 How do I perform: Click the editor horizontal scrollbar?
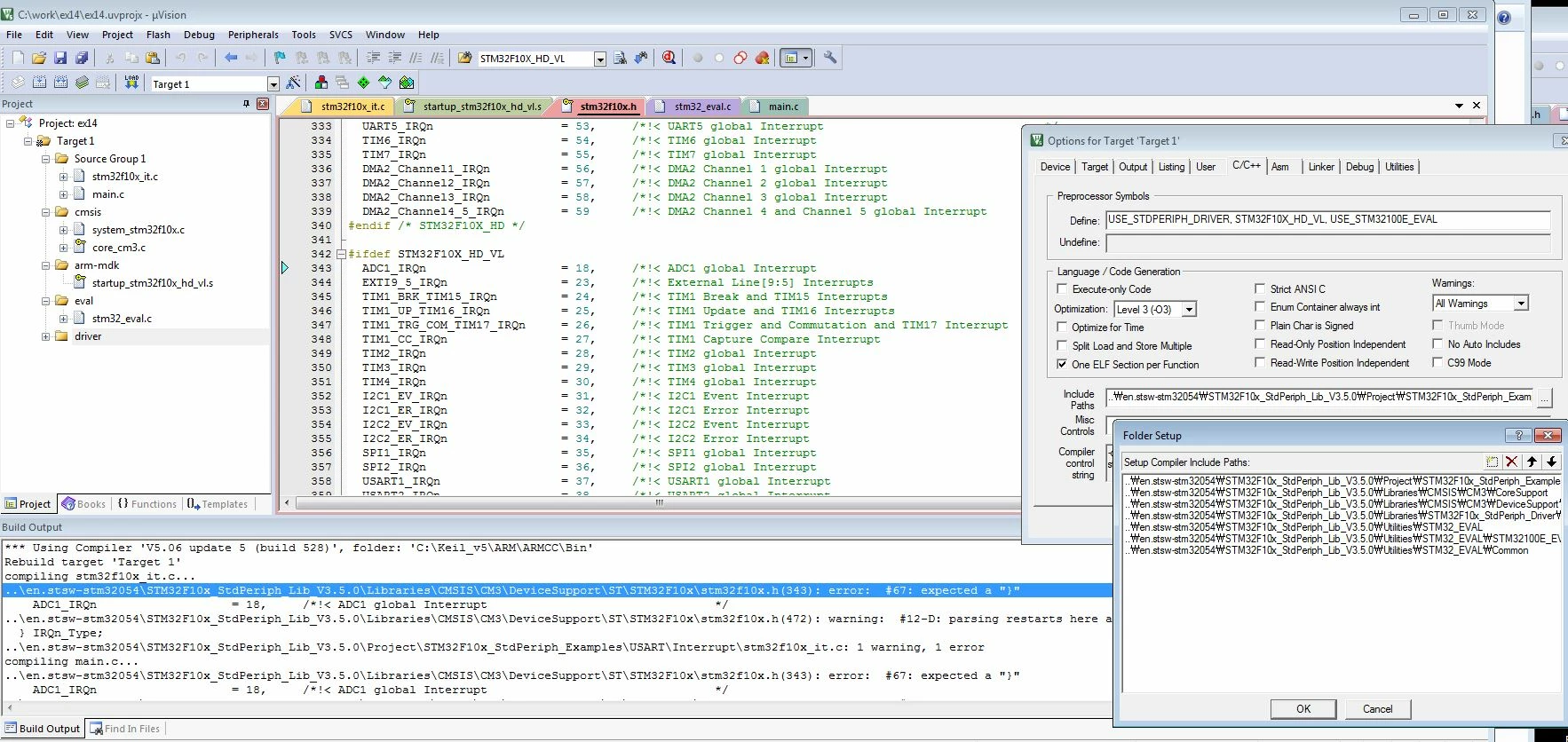click(x=658, y=502)
